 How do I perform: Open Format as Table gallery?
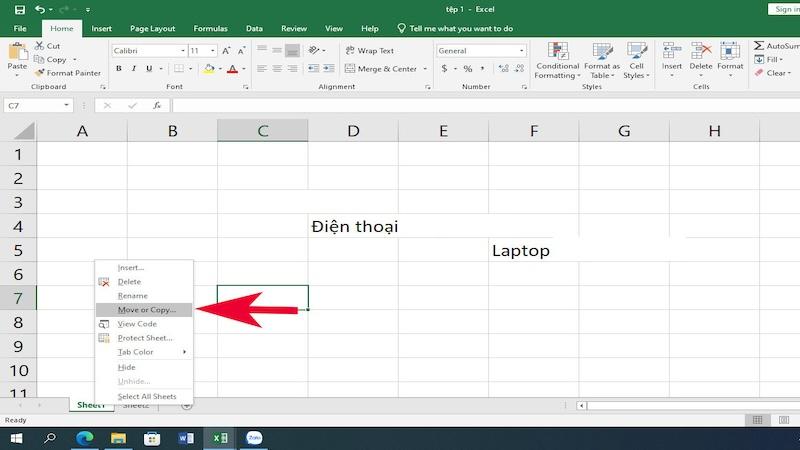(602, 60)
